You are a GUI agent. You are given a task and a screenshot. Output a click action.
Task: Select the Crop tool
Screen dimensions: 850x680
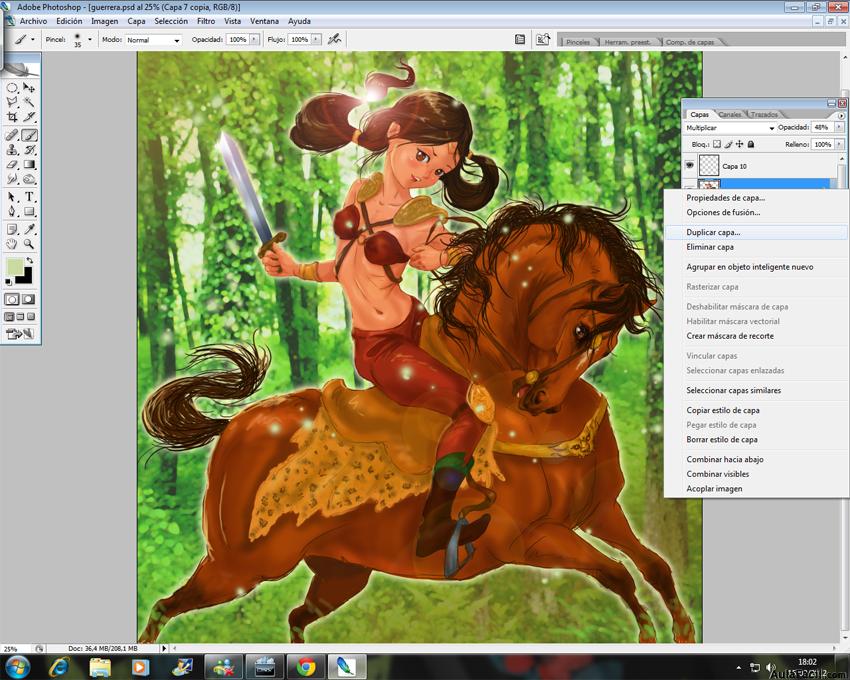point(12,117)
